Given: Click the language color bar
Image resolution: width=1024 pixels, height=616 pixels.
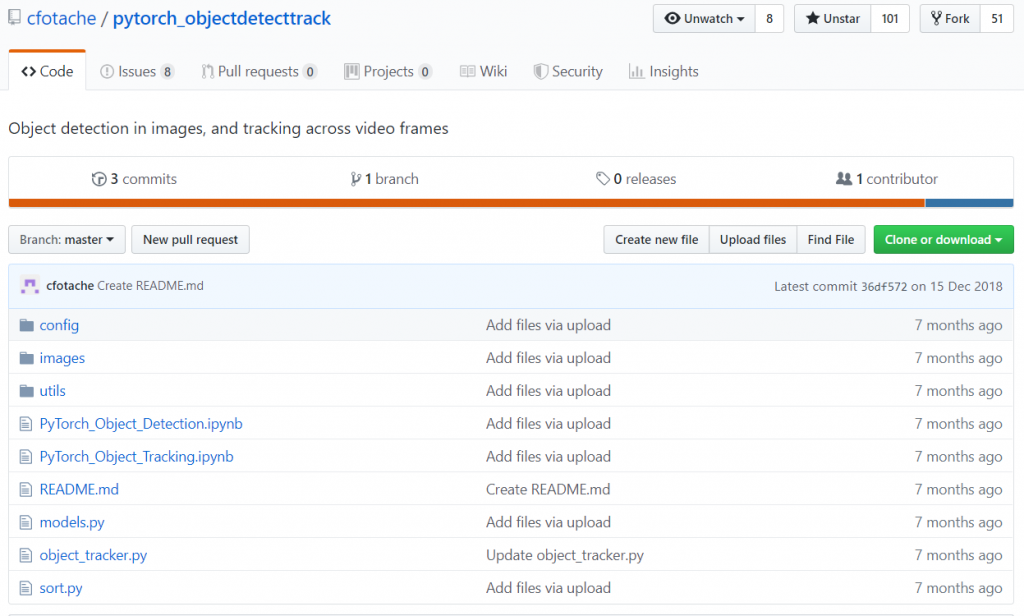Looking at the screenshot, I should click(466, 203).
